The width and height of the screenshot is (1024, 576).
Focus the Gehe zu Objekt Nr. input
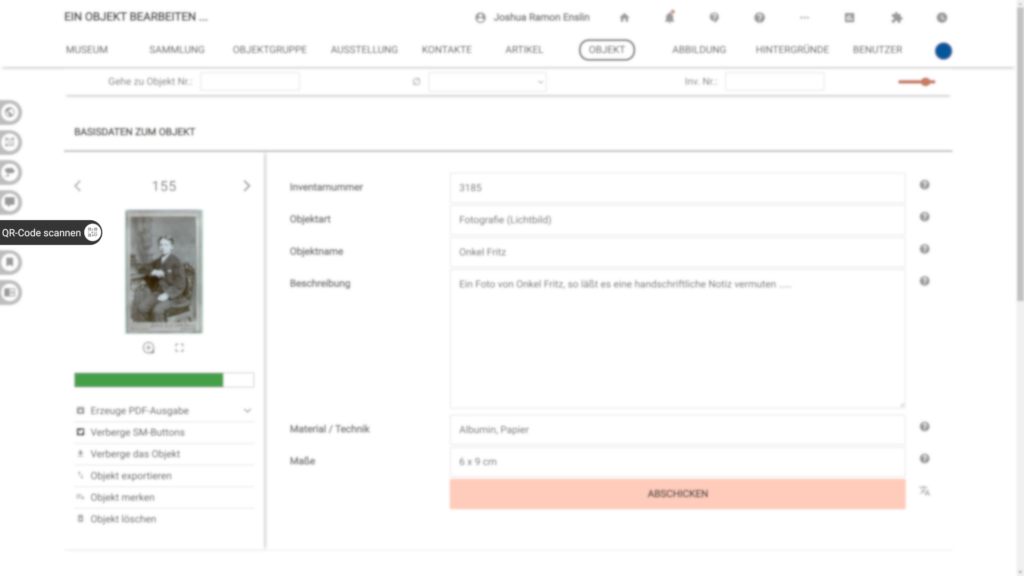(250, 82)
